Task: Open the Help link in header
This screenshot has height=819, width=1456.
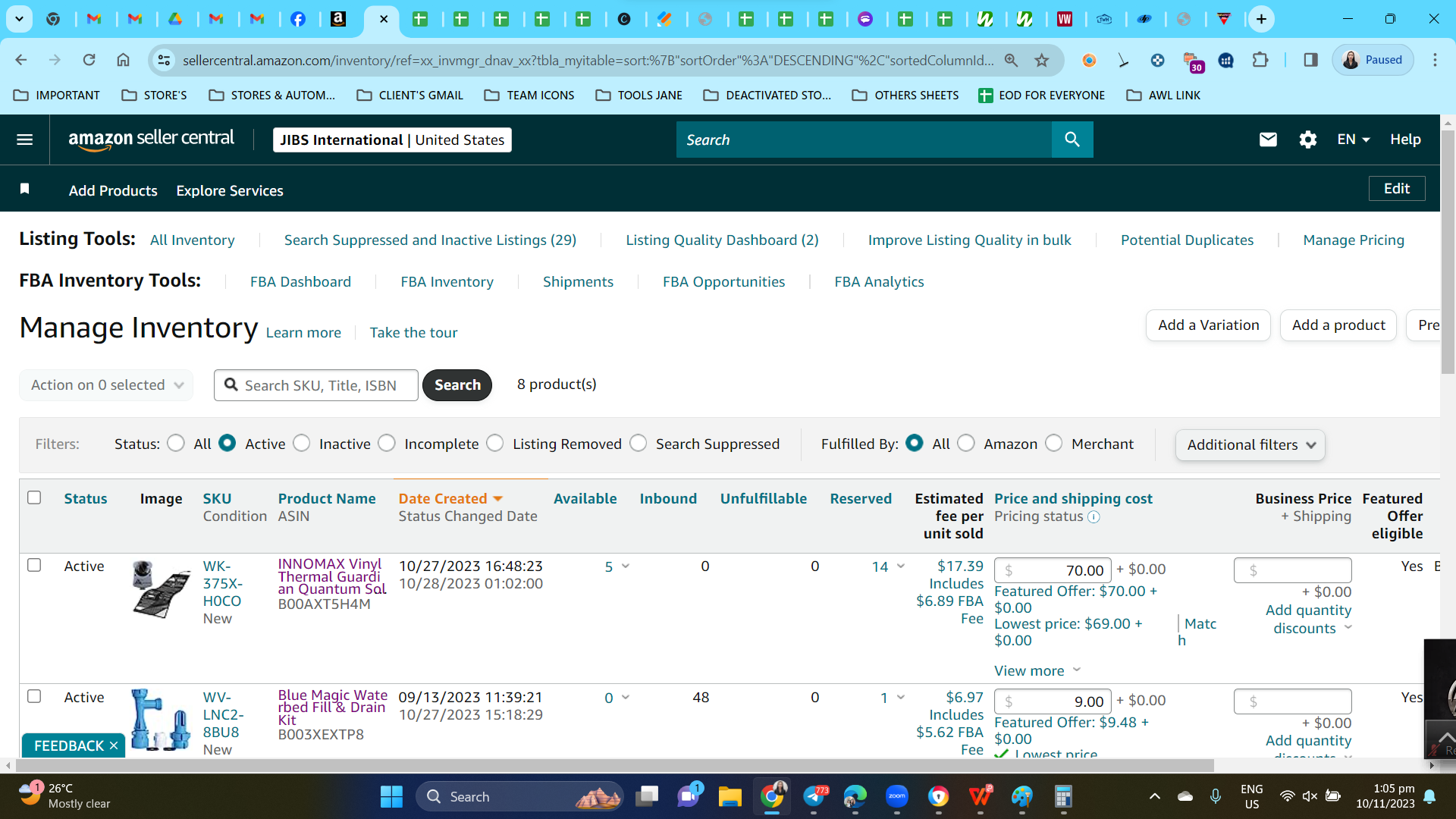Action: 1405,140
